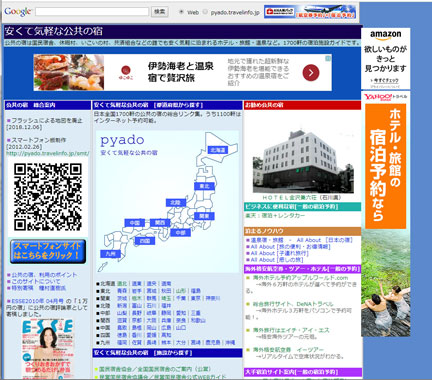
Task: Select 東北 region label on the map
Action: tap(204, 186)
